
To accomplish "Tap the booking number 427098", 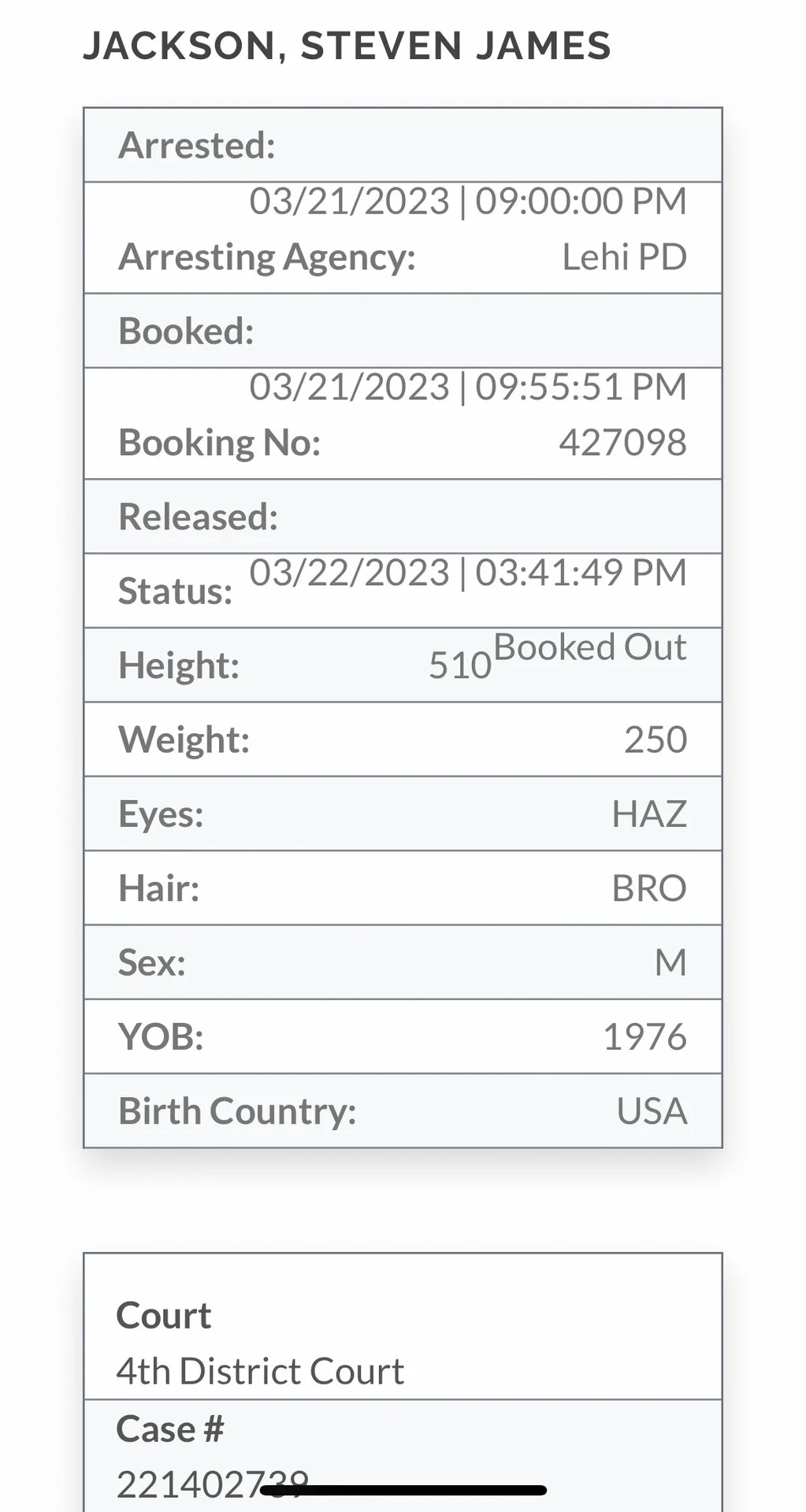I will tap(622, 443).
